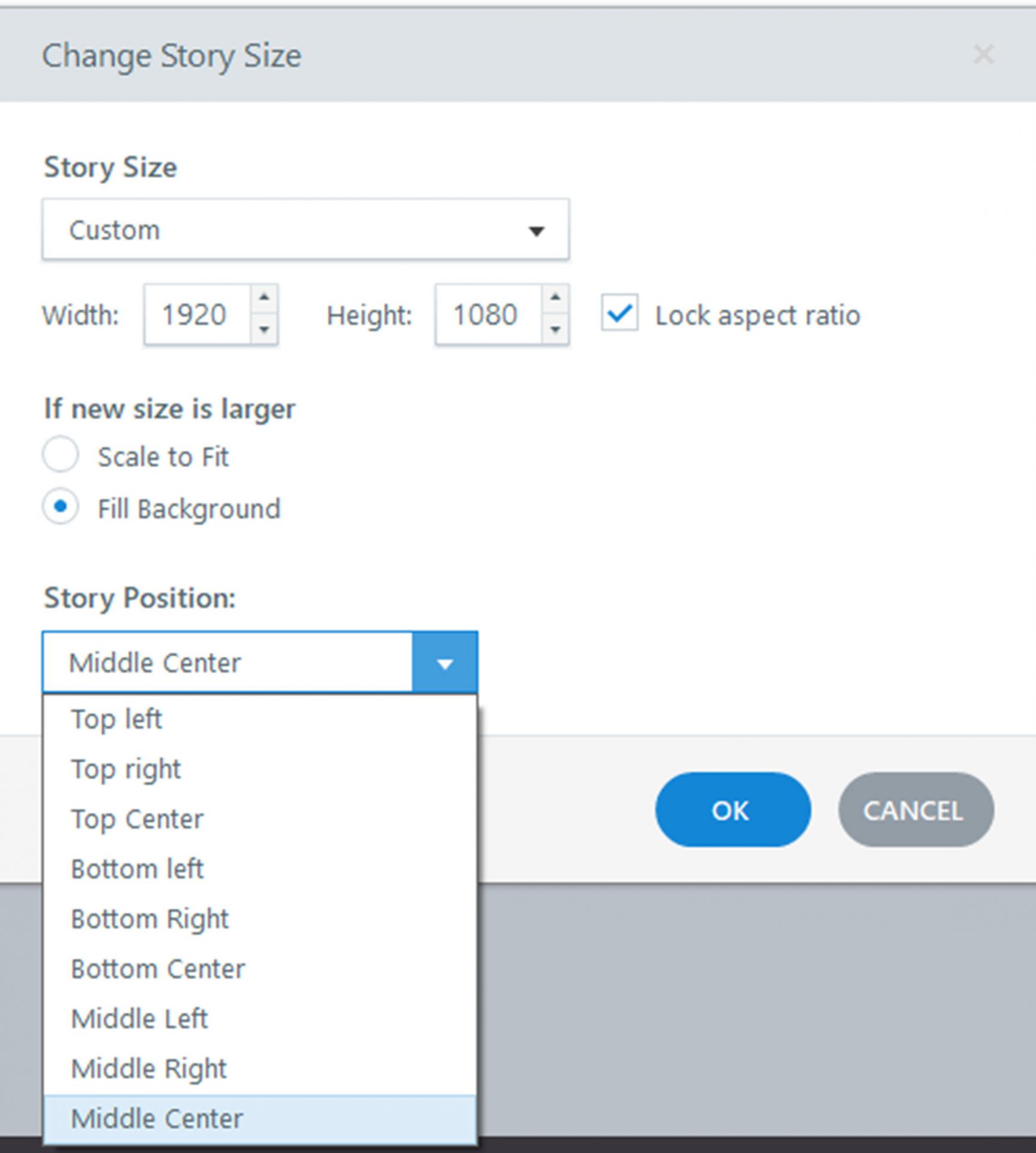Select the Scale to Fit option
This screenshot has height=1153, width=1036.
tap(61, 455)
